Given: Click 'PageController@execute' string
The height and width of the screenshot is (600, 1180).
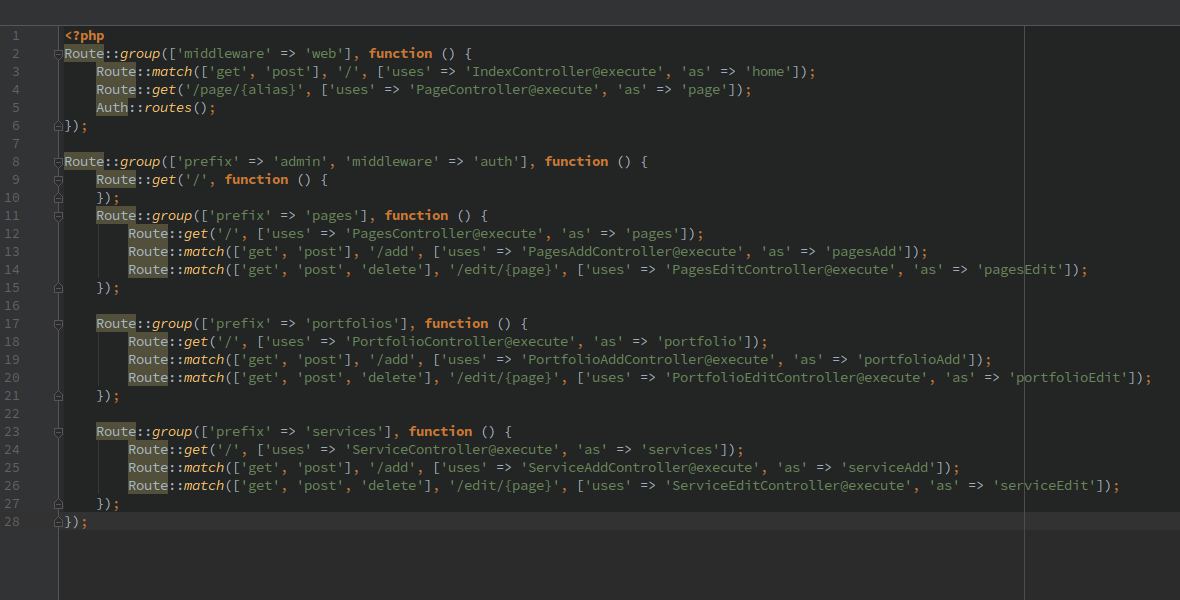Looking at the screenshot, I should click(505, 90).
